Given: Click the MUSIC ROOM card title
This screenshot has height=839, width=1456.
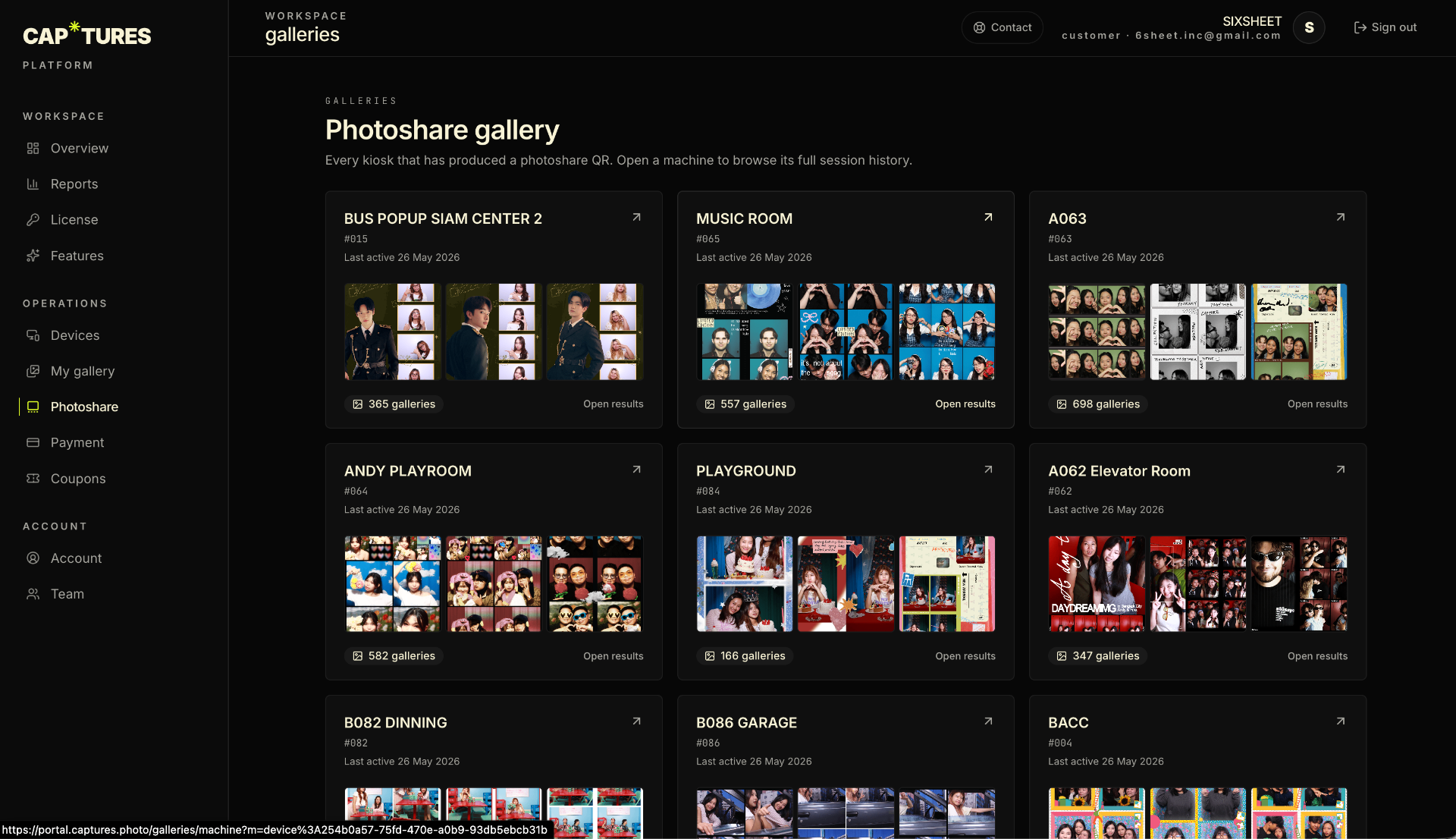Looking at the screenshot, I should [744, 218].
